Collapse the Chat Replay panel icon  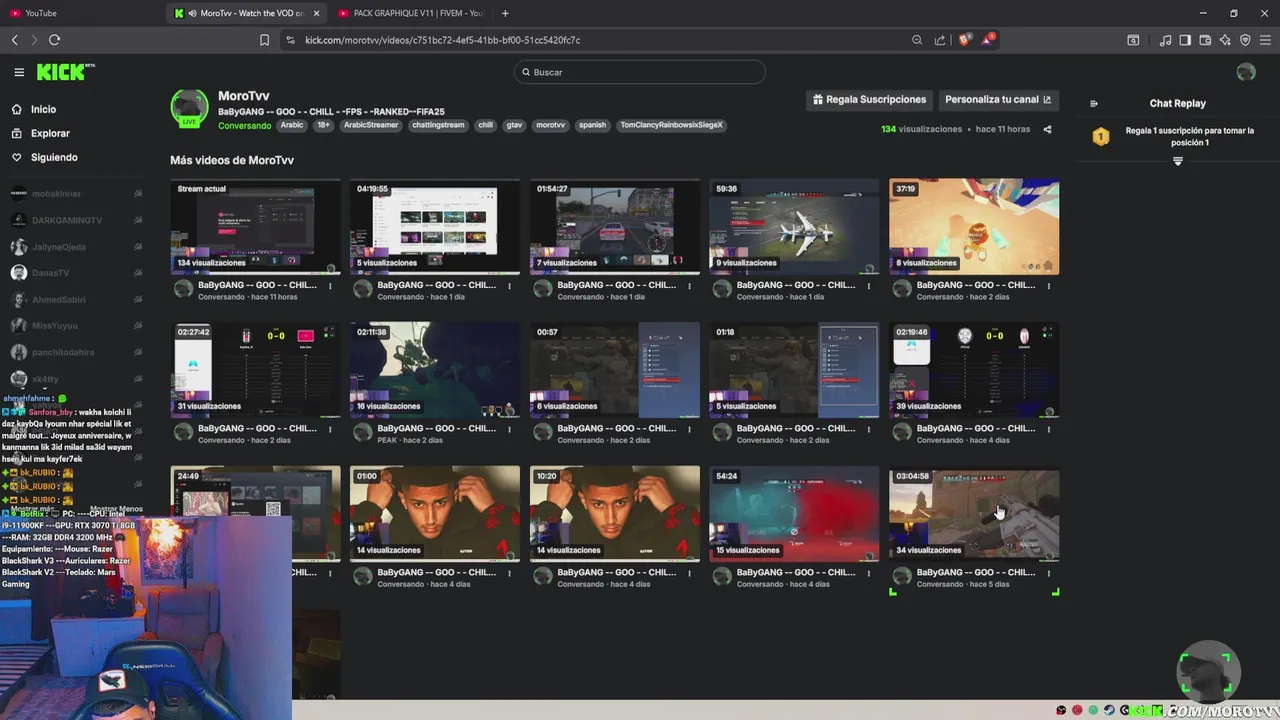(1093, 103)
